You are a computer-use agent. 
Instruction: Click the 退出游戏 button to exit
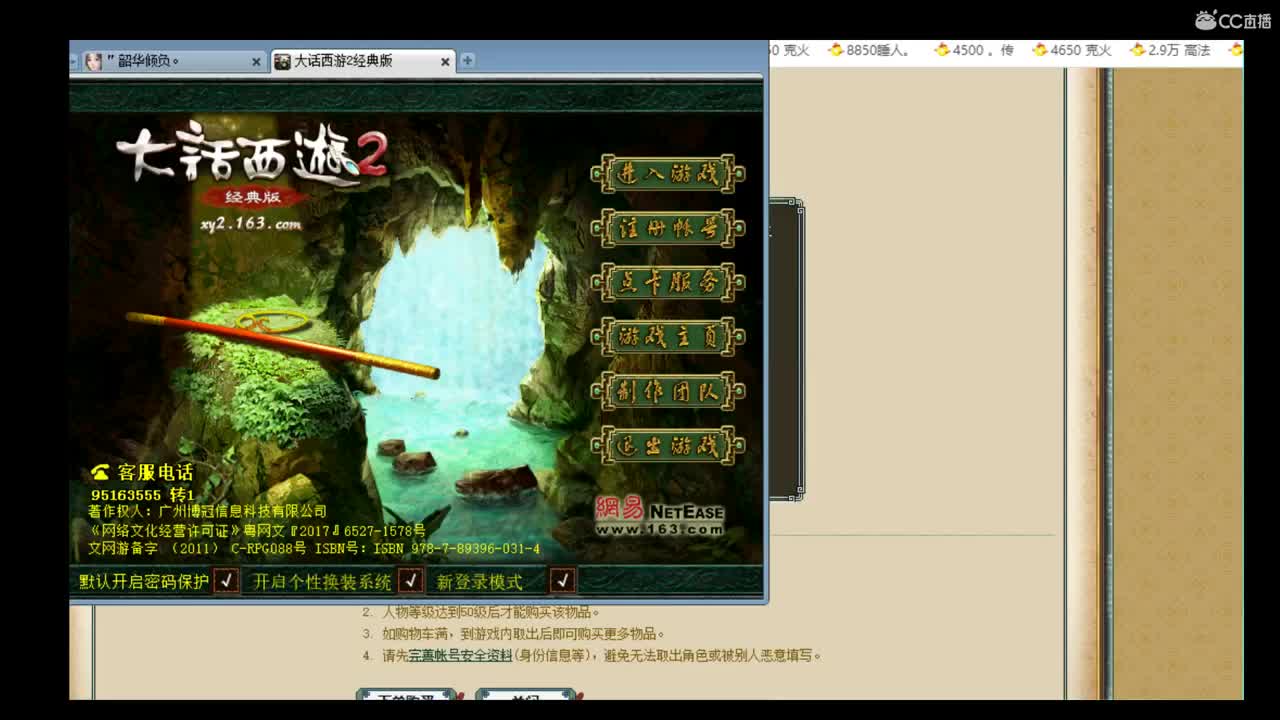tap(668, 445)
